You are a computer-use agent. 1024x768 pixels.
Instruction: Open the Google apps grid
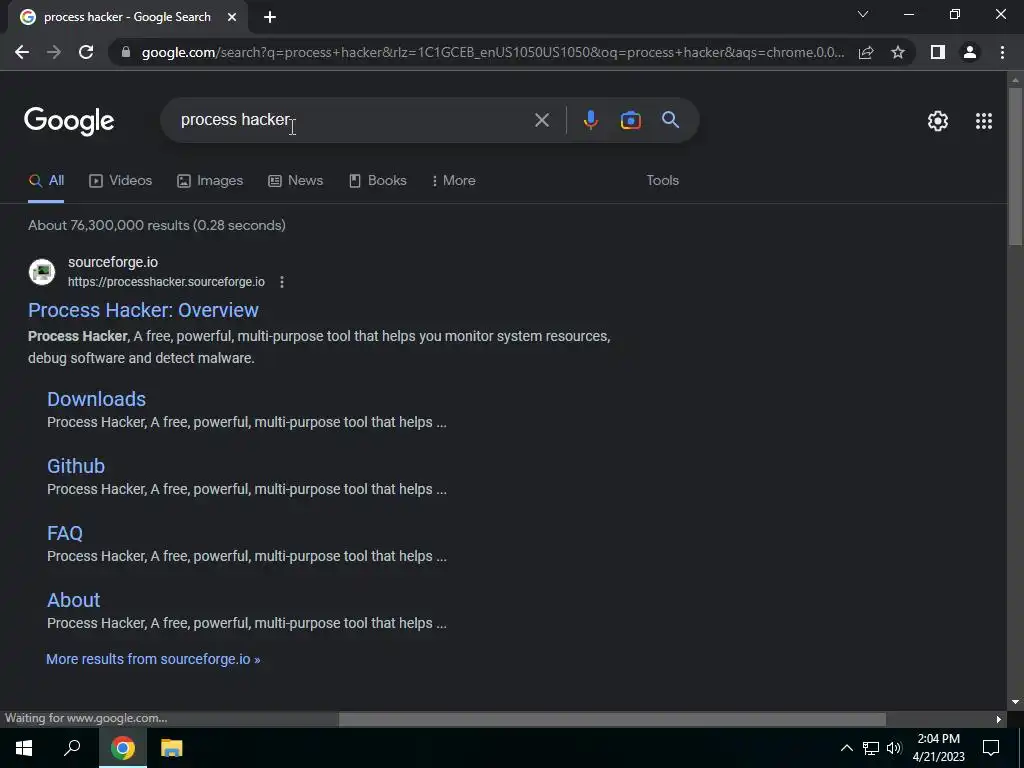[x=984, y=121]
